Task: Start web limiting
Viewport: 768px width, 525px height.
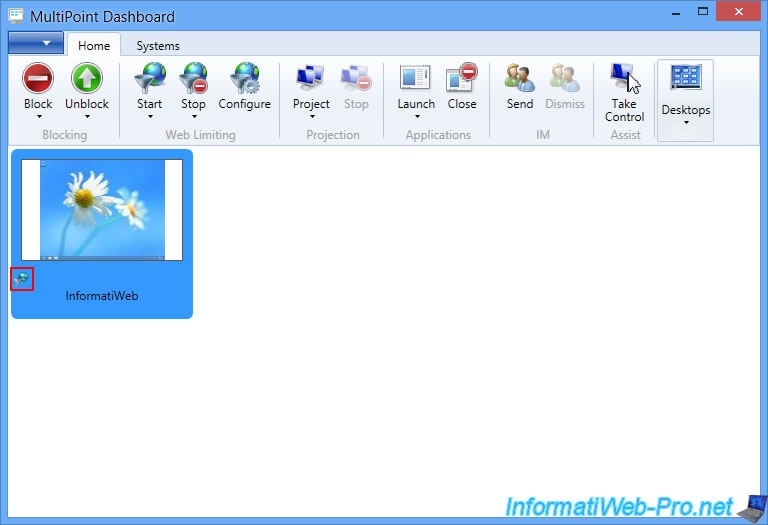Action: [x=149, y=79]
